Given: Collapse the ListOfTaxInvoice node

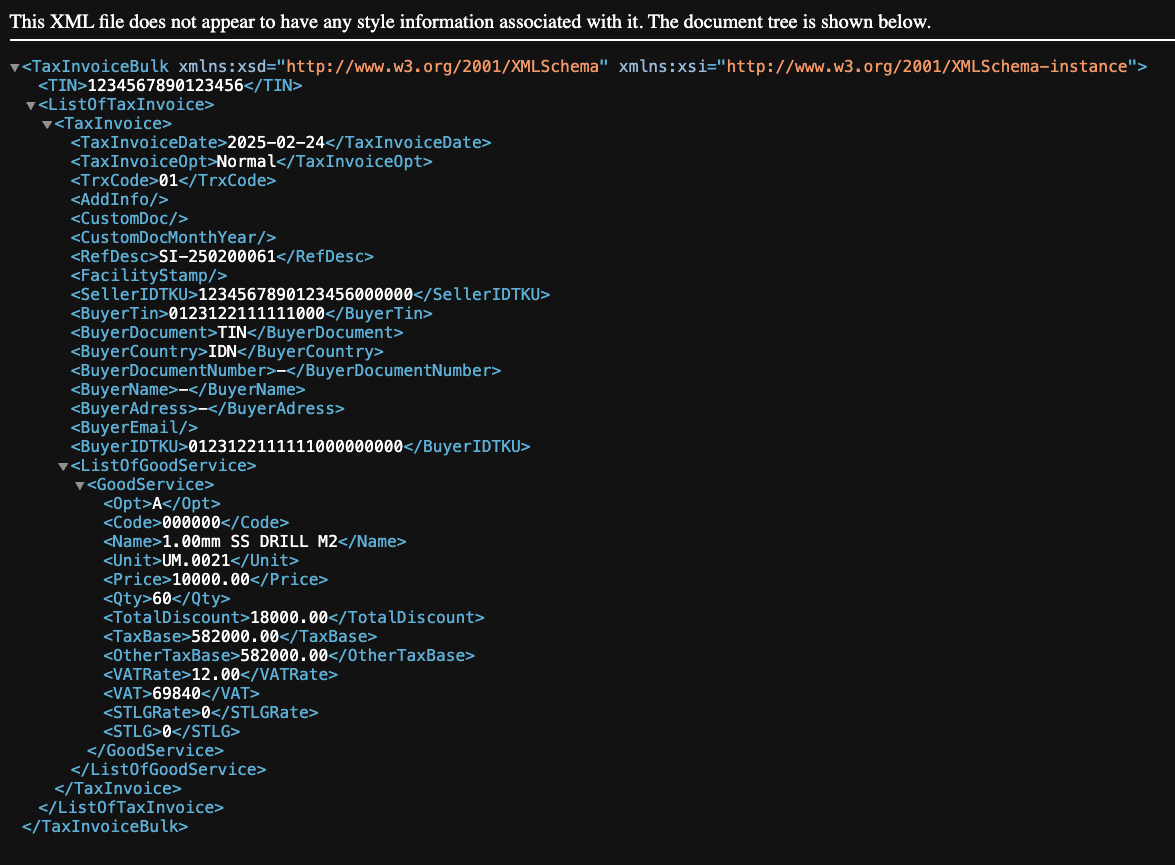Looking at the screenshot, I should [30, 105].
